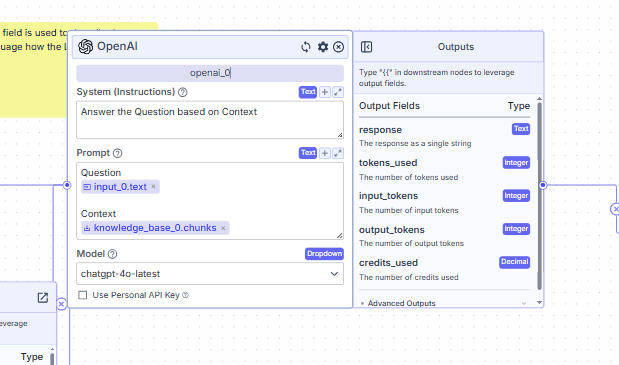Click Integer badge next to tokens_used
This screenshot has height=365, width=619.
tap(516, 163)
